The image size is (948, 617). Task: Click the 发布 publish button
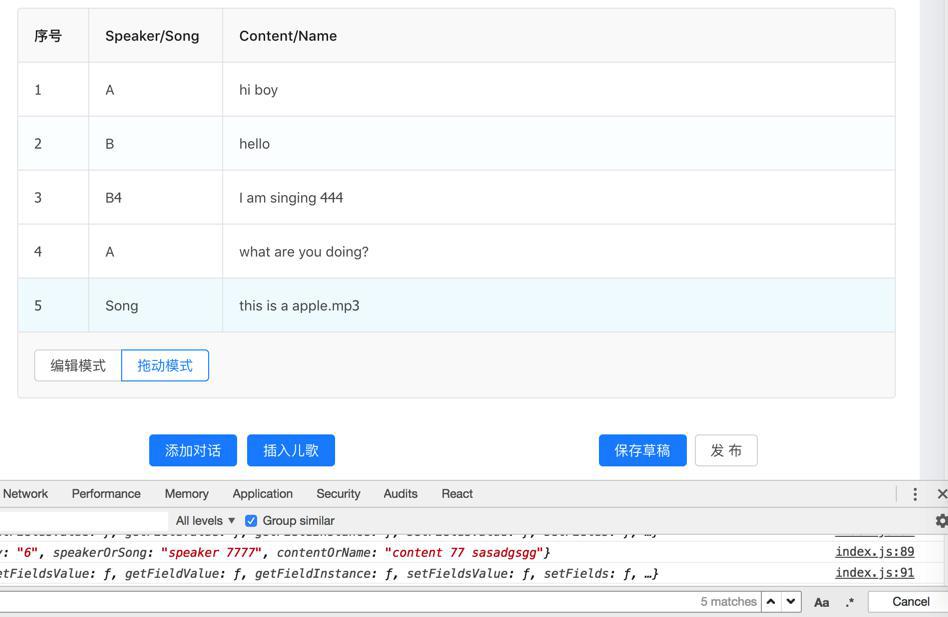point(726,451)
